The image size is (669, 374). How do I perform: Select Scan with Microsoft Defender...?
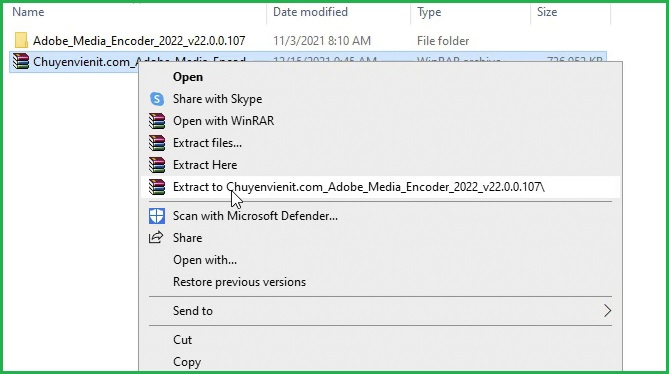tap(380, 216)
